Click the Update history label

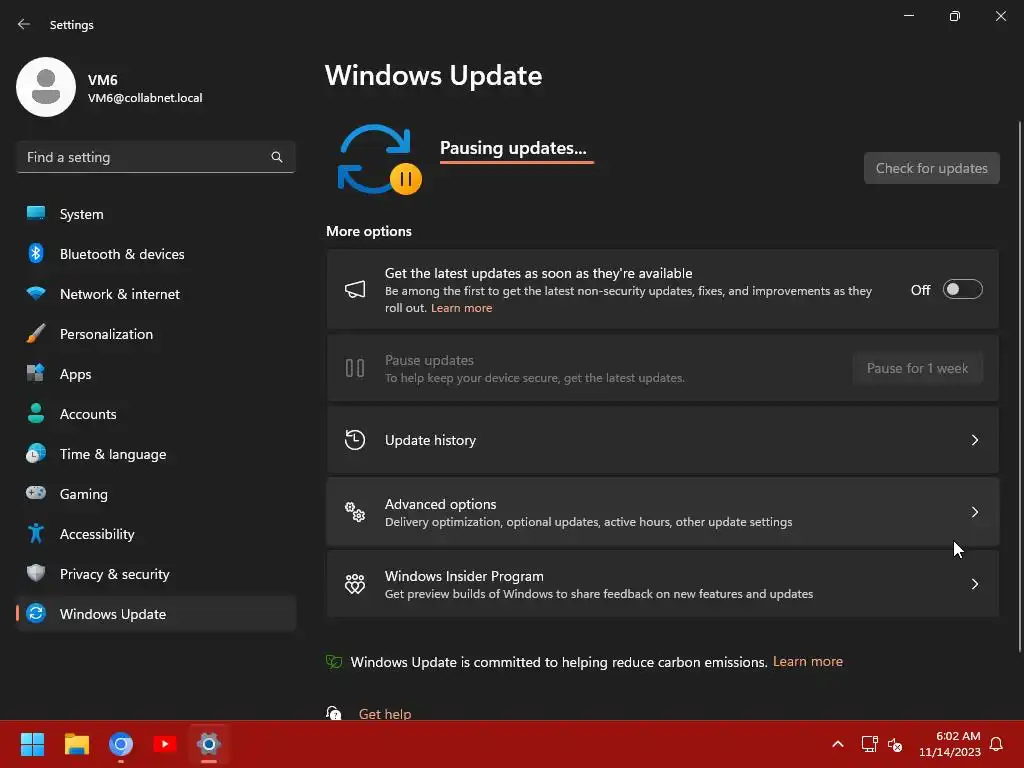(430, 440)
